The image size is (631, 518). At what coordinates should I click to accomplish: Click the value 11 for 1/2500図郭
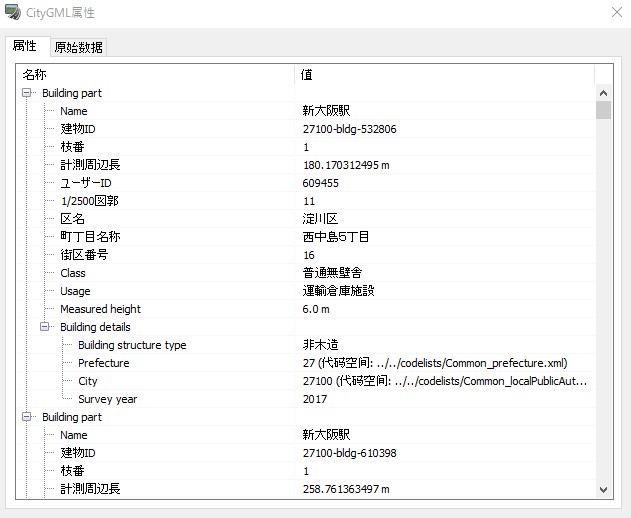pos(309,201)
